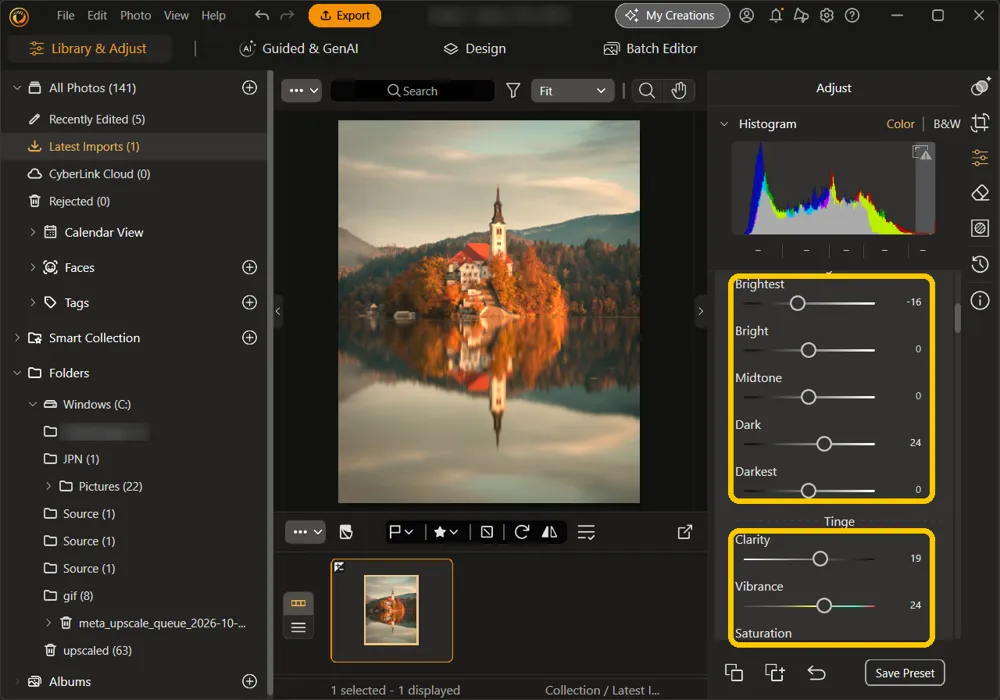Add a new album with plus icon
The image size is (1000, 700).
(x=249, y=681)
